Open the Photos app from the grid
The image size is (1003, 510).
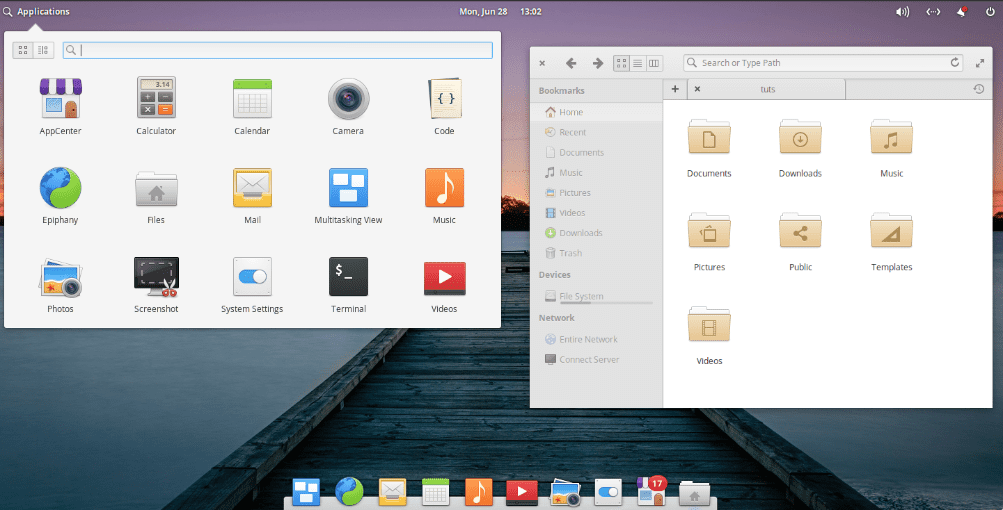tap(60, 285)
